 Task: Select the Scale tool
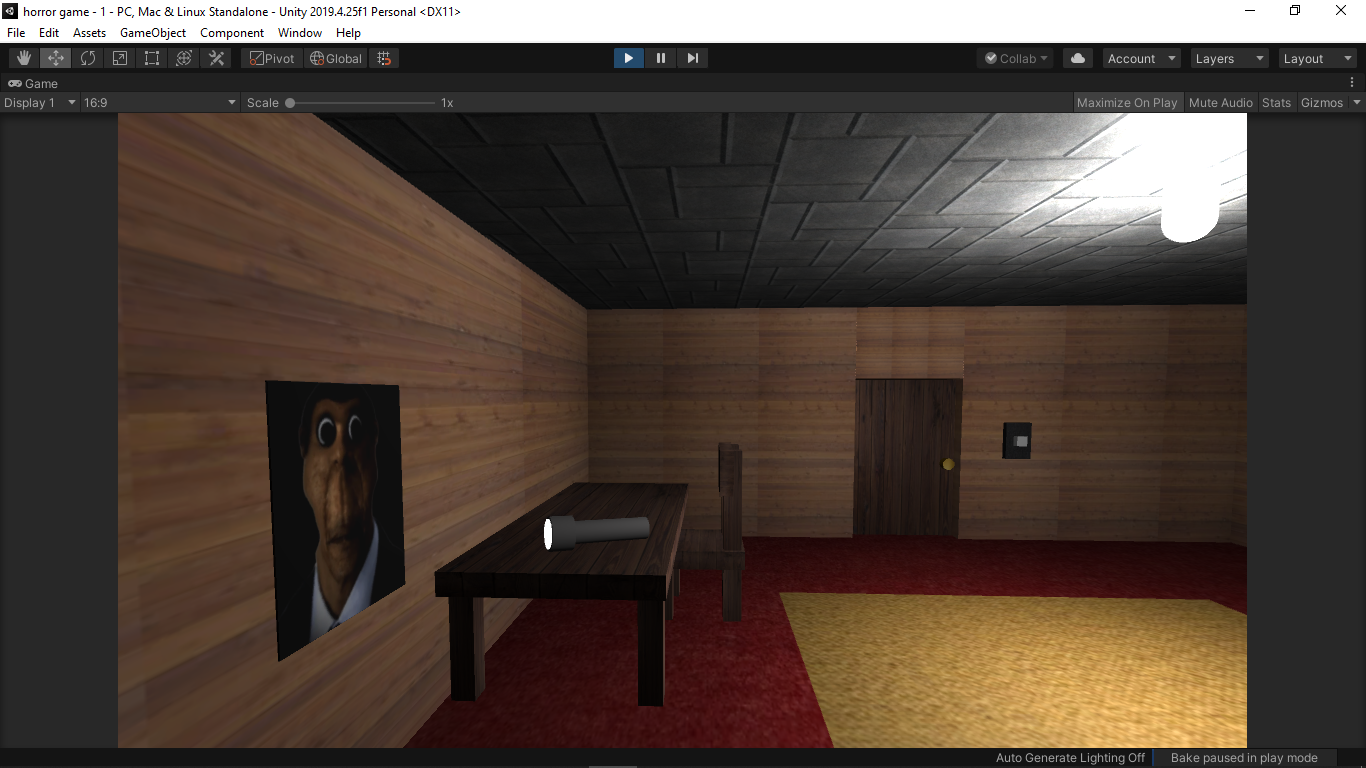120,58
